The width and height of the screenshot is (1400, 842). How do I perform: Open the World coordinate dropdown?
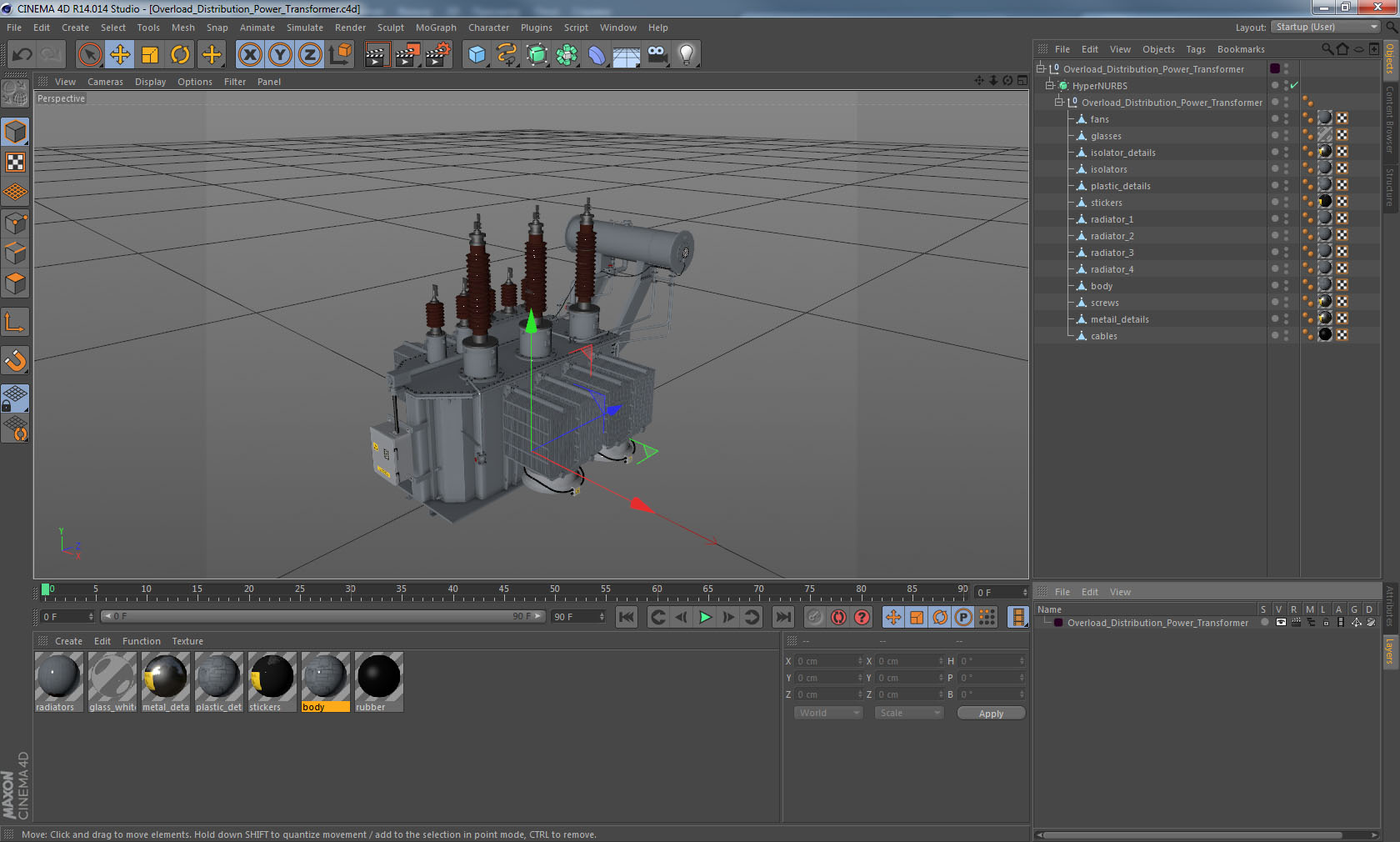point(828,713)
